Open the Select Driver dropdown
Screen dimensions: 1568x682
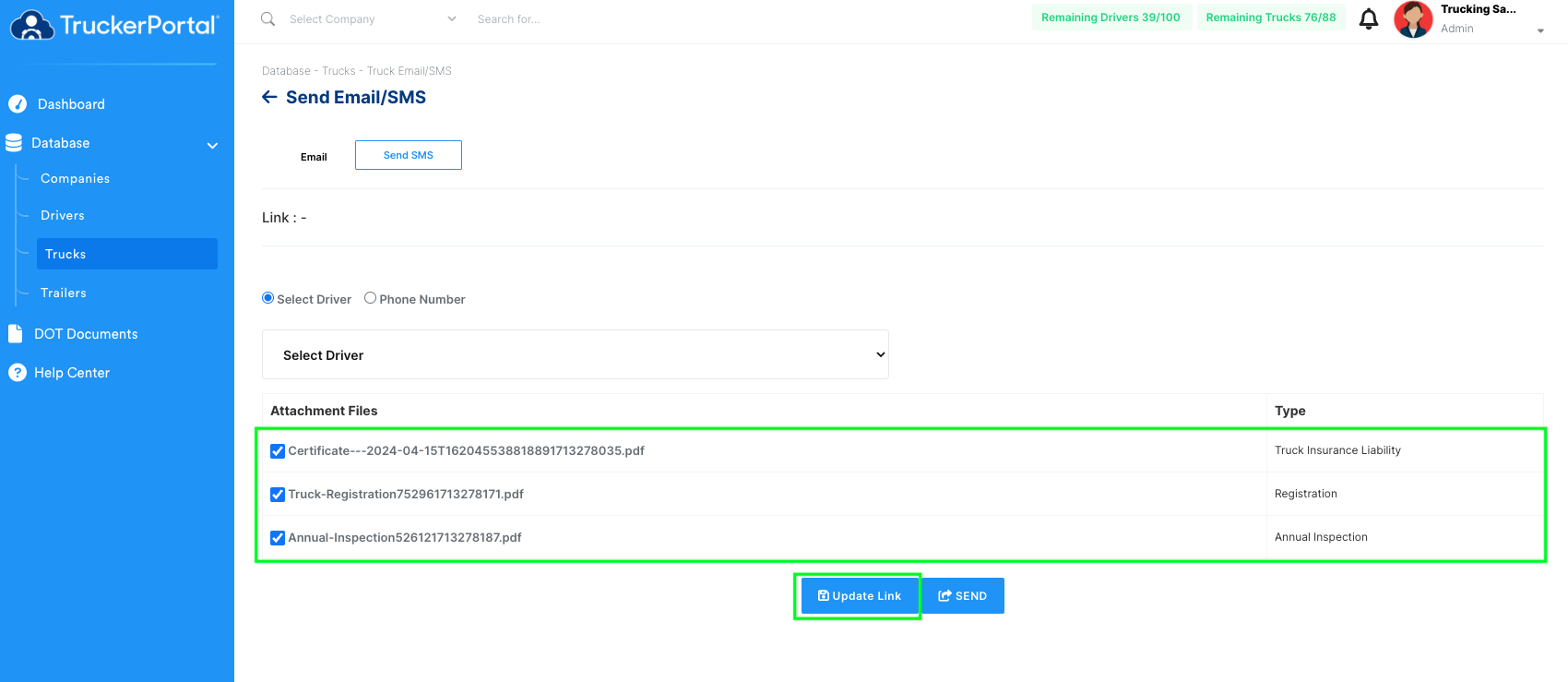[x=576, y=354]
